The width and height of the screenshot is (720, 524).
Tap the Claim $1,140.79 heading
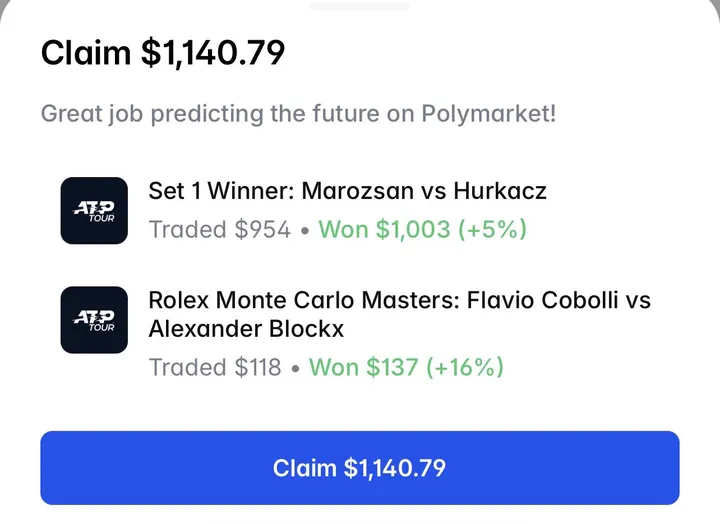163,53
